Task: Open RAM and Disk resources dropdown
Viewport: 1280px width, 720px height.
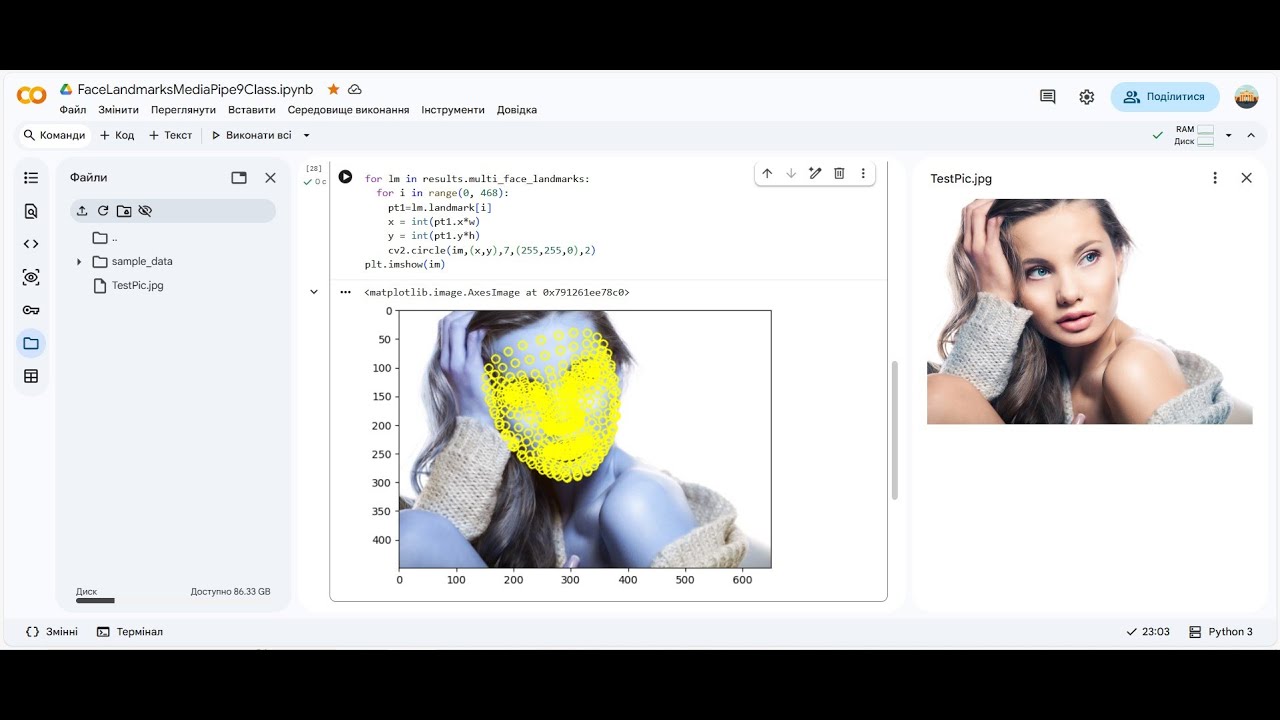Action: pos(1229,135)
